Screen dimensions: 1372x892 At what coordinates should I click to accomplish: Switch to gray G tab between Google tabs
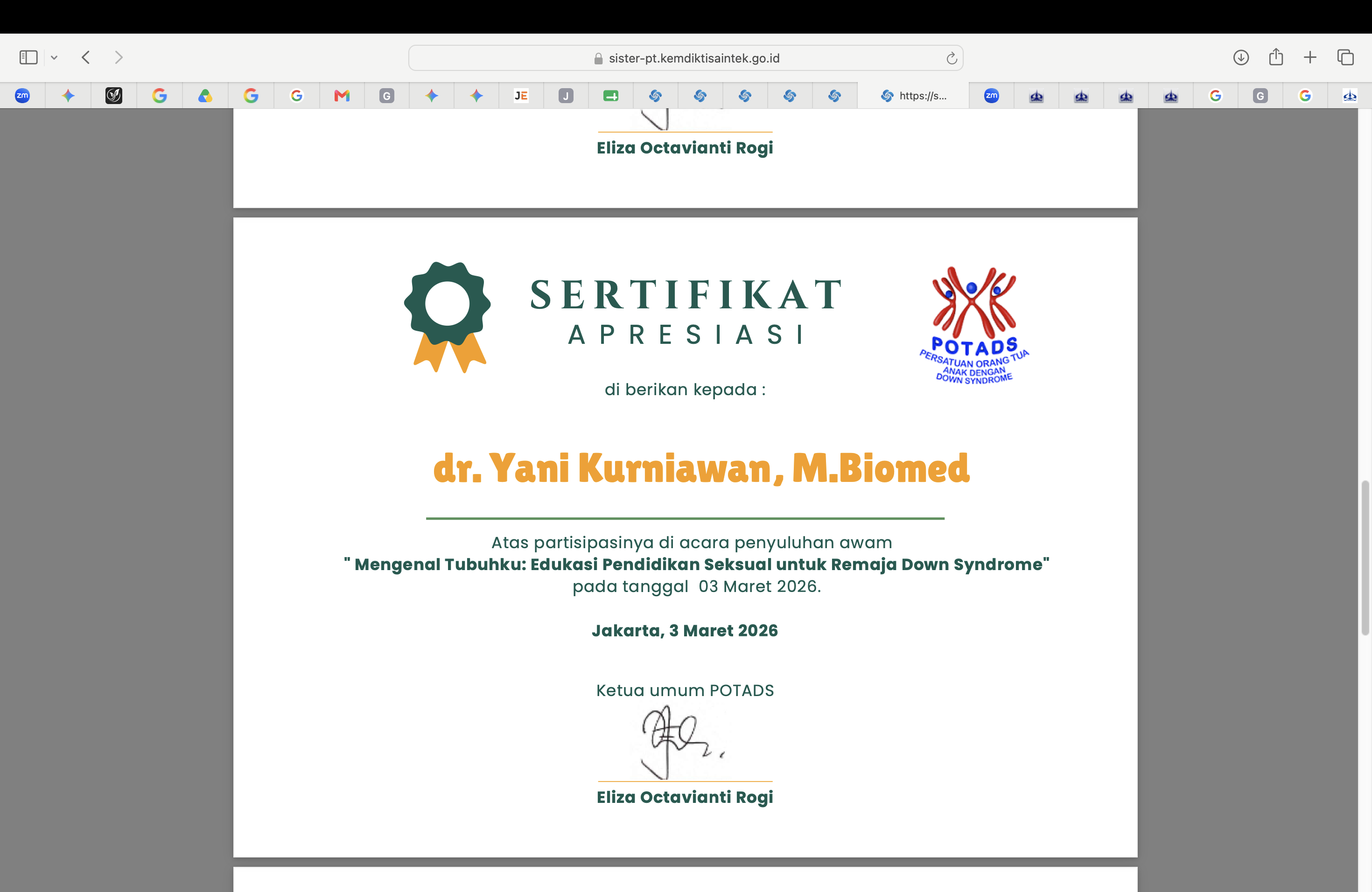(x=1260, y=96)
